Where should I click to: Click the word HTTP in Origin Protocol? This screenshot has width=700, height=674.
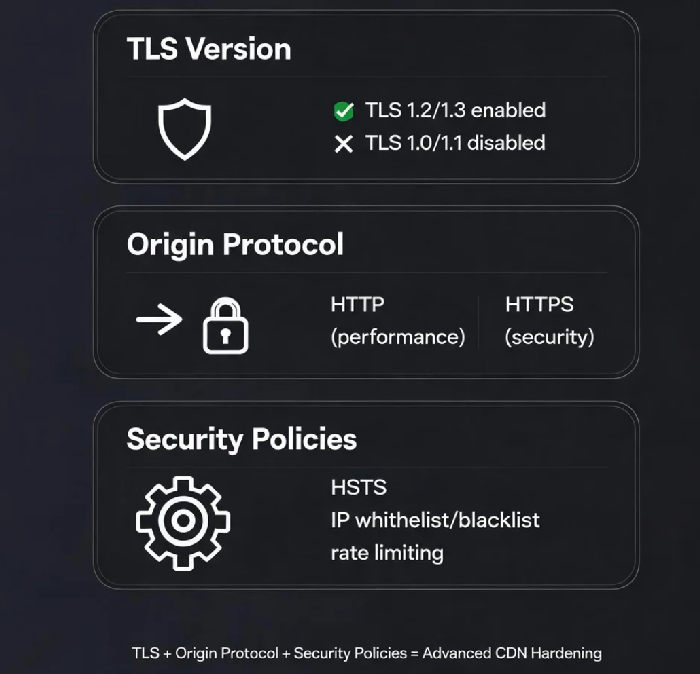tap(357, 304)
